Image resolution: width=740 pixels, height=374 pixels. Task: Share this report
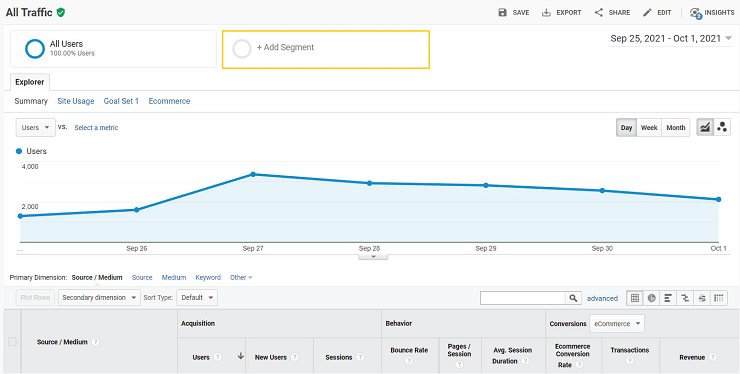[612, 12]
